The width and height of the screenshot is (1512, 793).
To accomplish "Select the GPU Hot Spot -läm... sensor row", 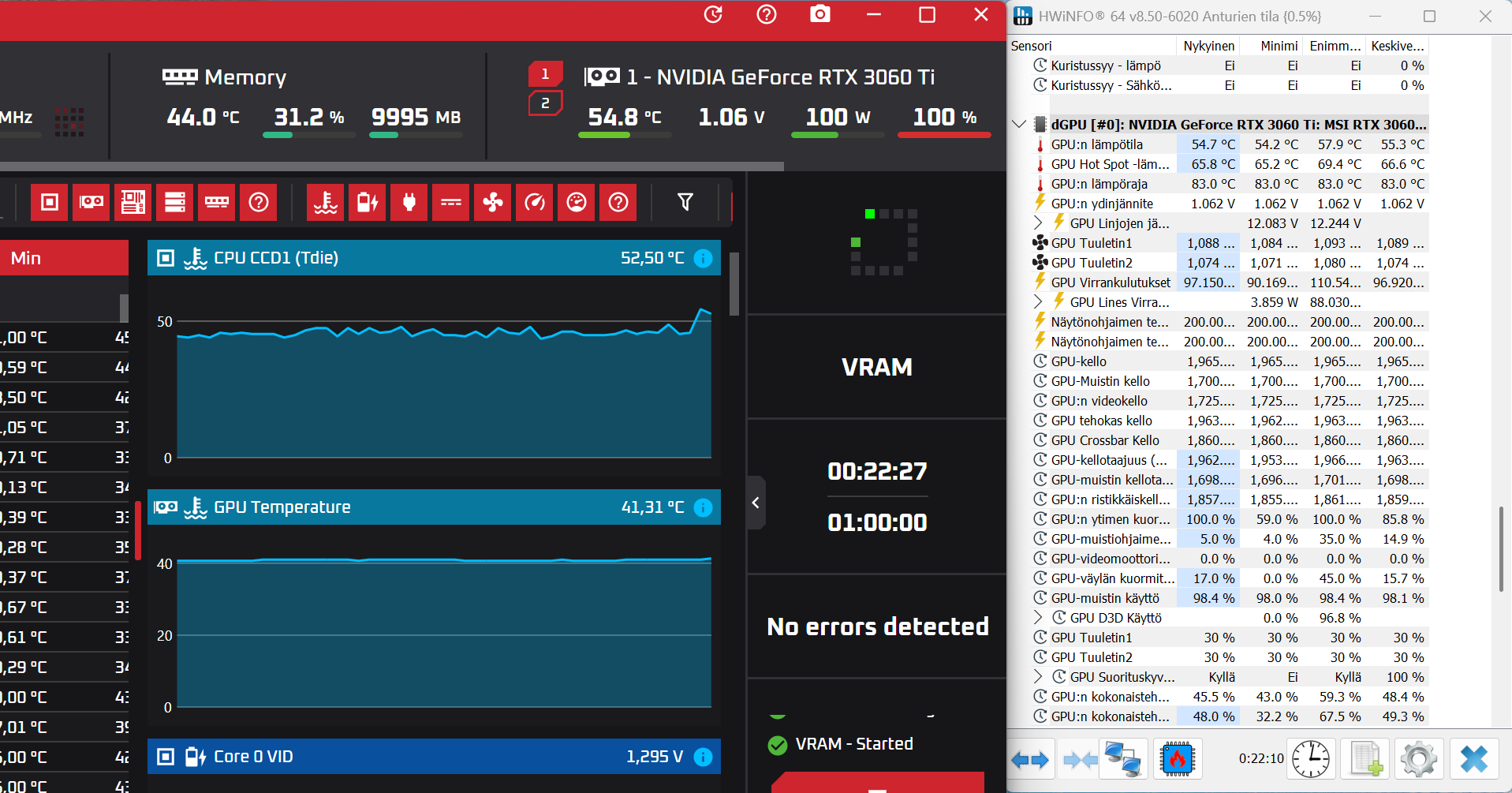I will click(x=1230, y=164).
